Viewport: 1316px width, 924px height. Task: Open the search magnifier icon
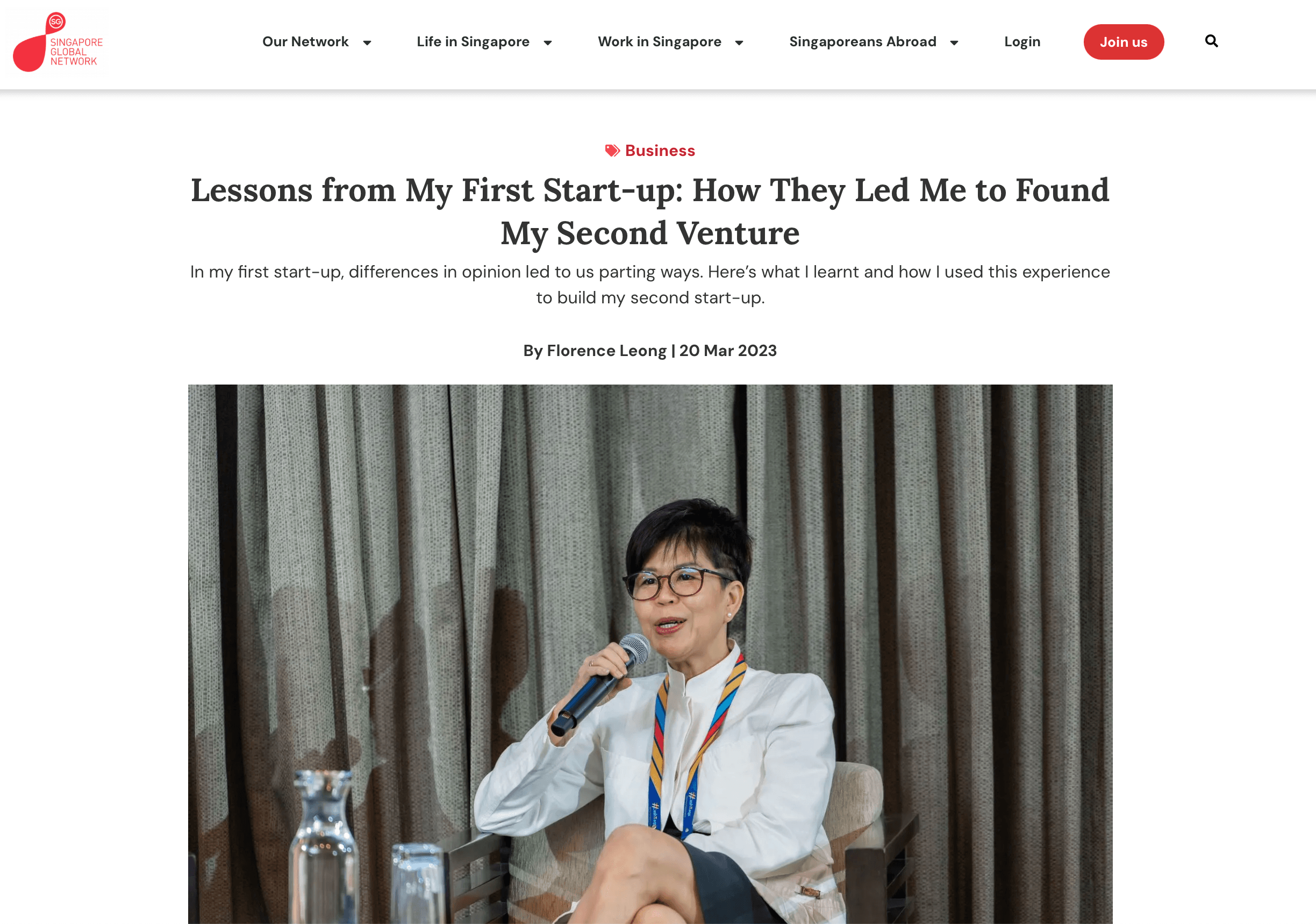point(1211,41)
